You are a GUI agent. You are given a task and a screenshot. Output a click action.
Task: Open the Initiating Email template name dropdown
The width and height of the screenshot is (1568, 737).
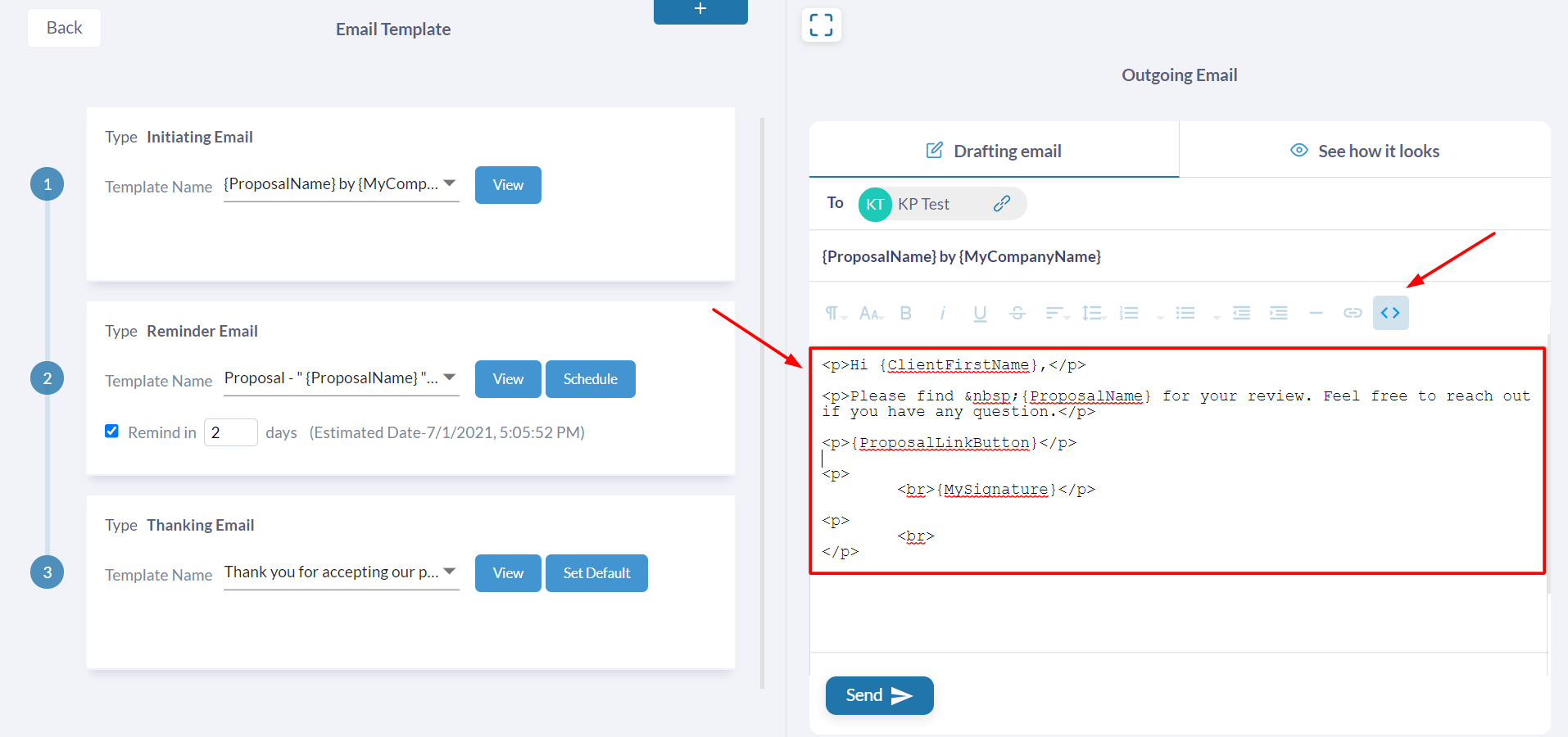coord(341,184)
